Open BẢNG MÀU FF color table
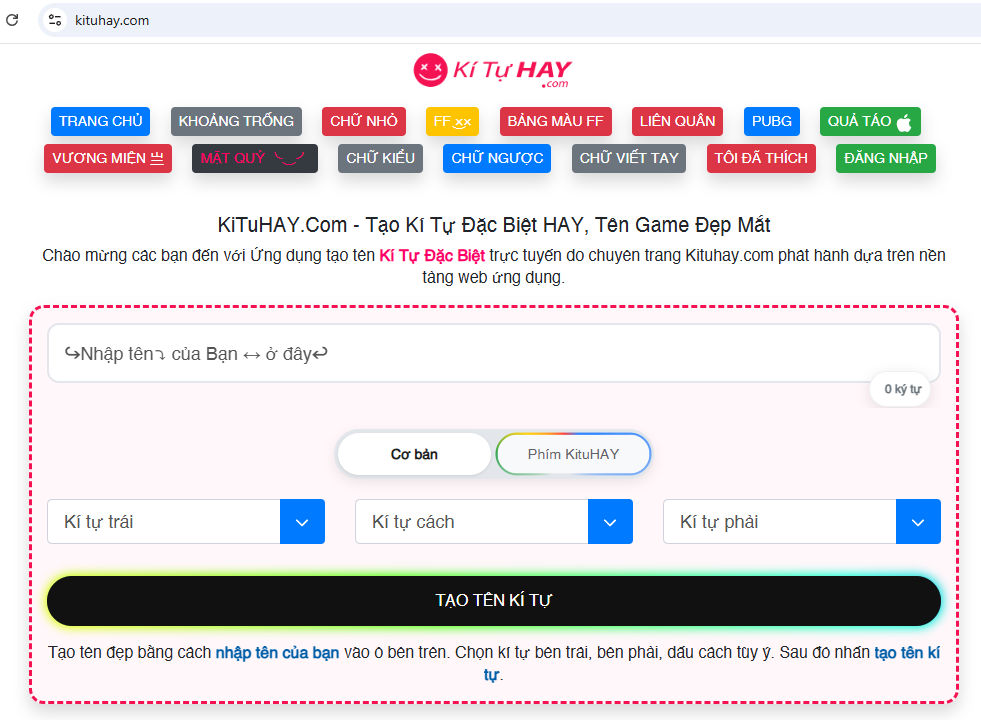 click(556, 121)
